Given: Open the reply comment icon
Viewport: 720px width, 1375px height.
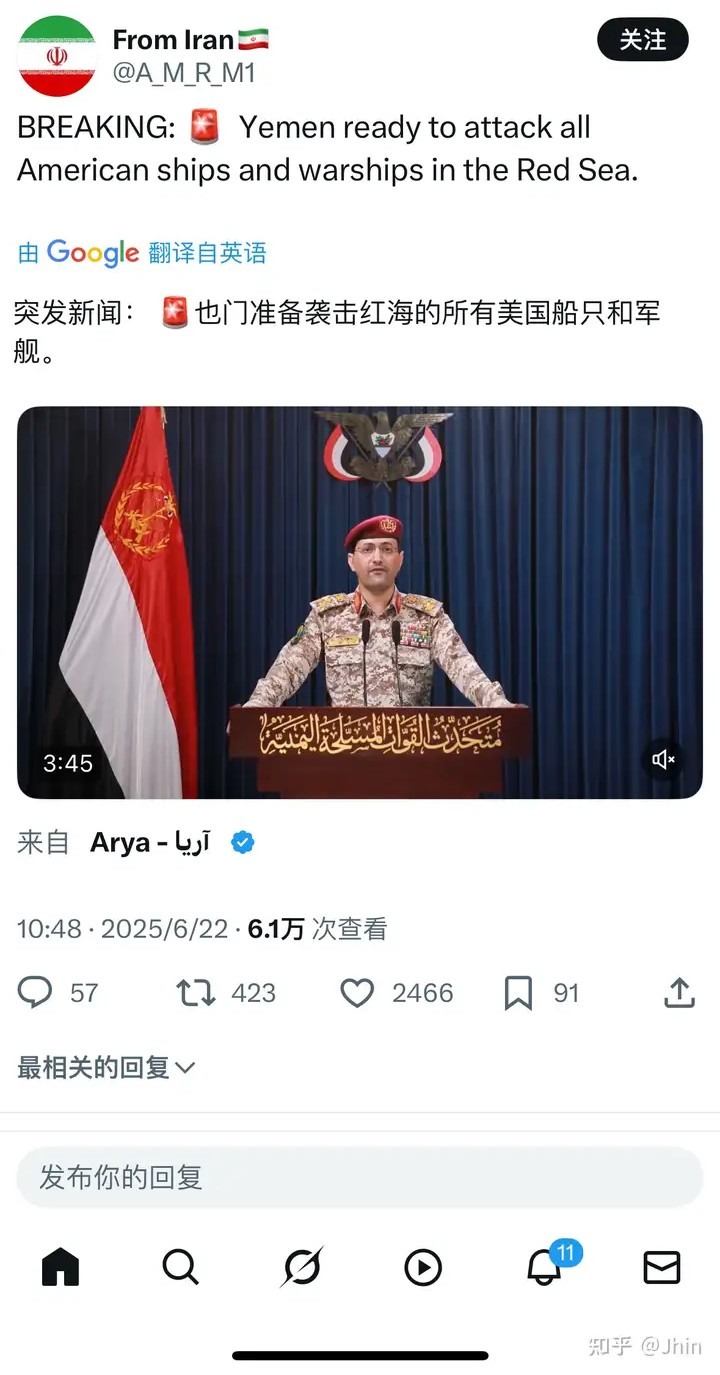Looking at the screenshot, I should click(x=36, y=992).
